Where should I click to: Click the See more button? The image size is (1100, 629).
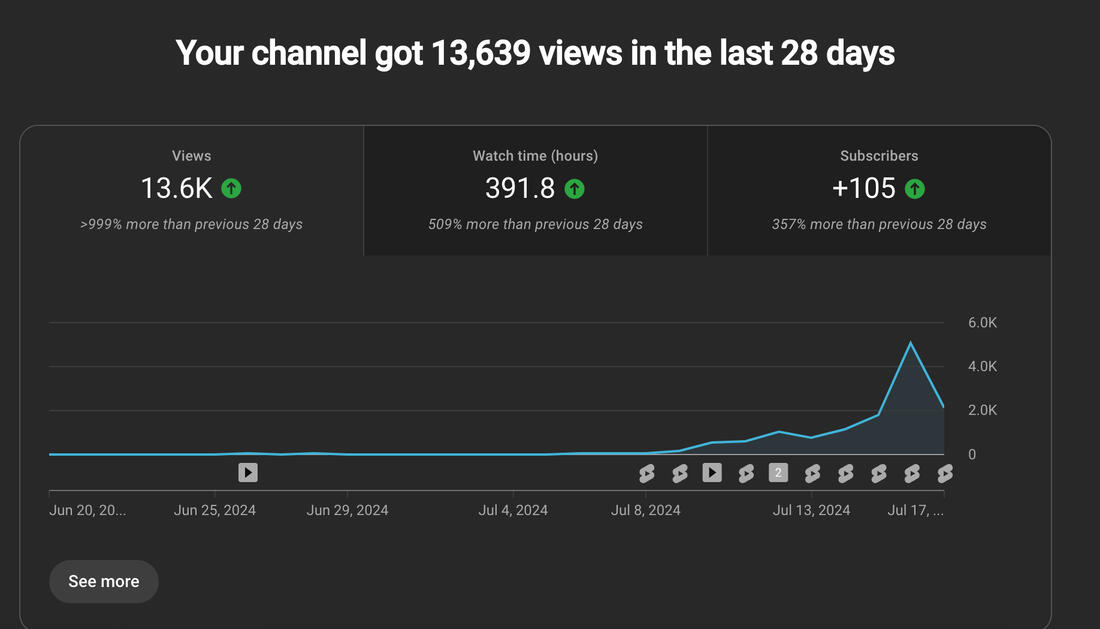(x=104, y=581)
